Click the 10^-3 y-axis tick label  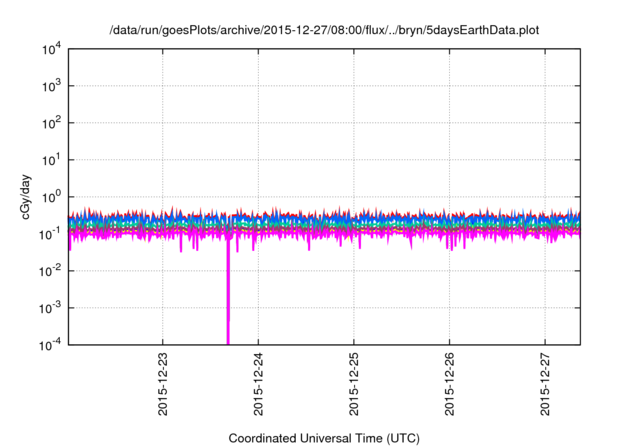click(50, 308)
